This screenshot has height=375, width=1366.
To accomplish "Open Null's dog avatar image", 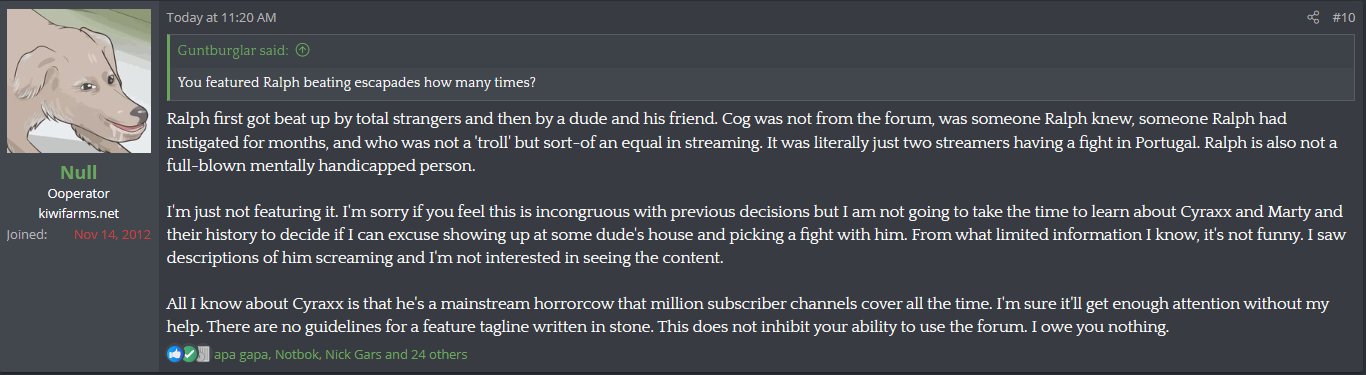I will point(79,84).
